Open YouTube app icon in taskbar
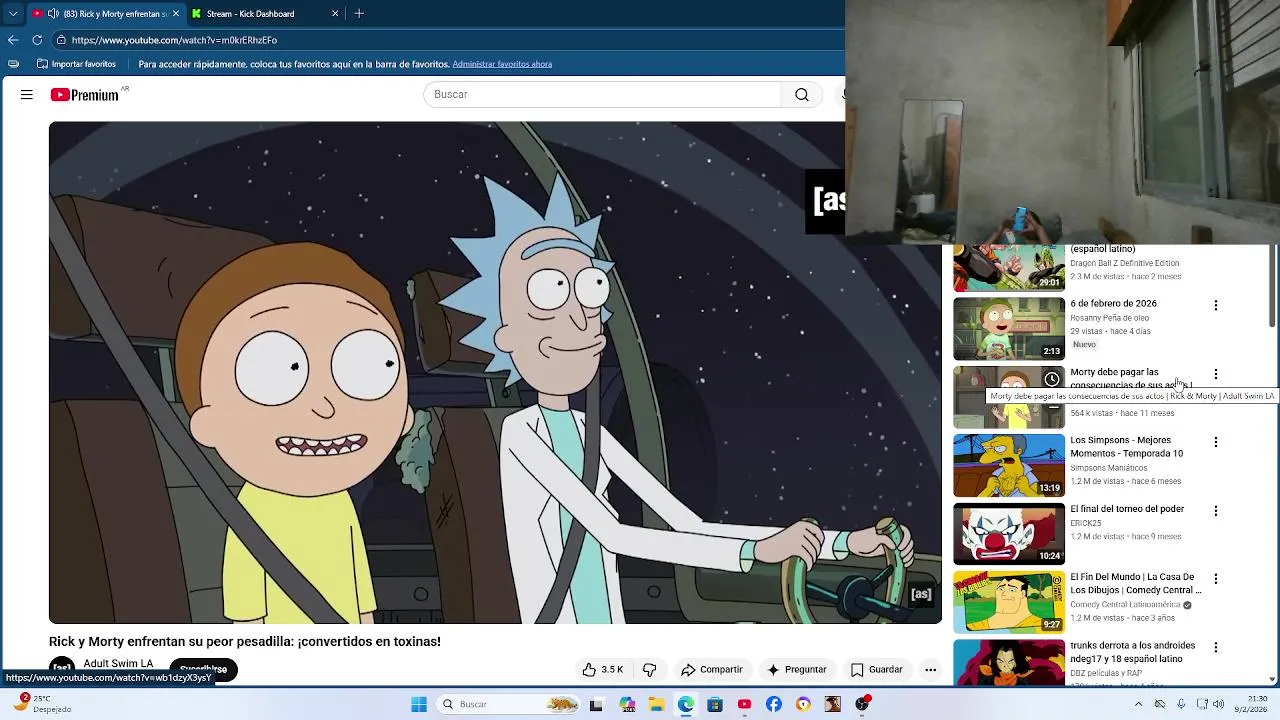Screen dimensions: 1280x720 (x=744, y=704)
